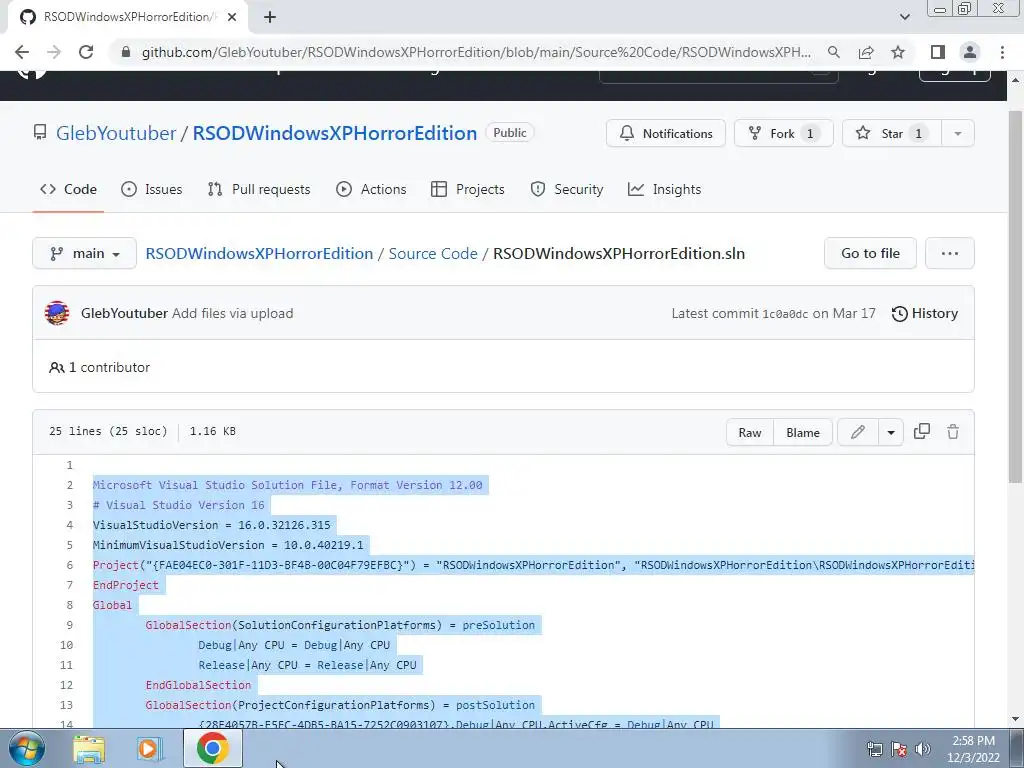Image resolution: width=1024 pixels, height=768 pixels.
Task: Fork the repository
Action: (784, 133)
